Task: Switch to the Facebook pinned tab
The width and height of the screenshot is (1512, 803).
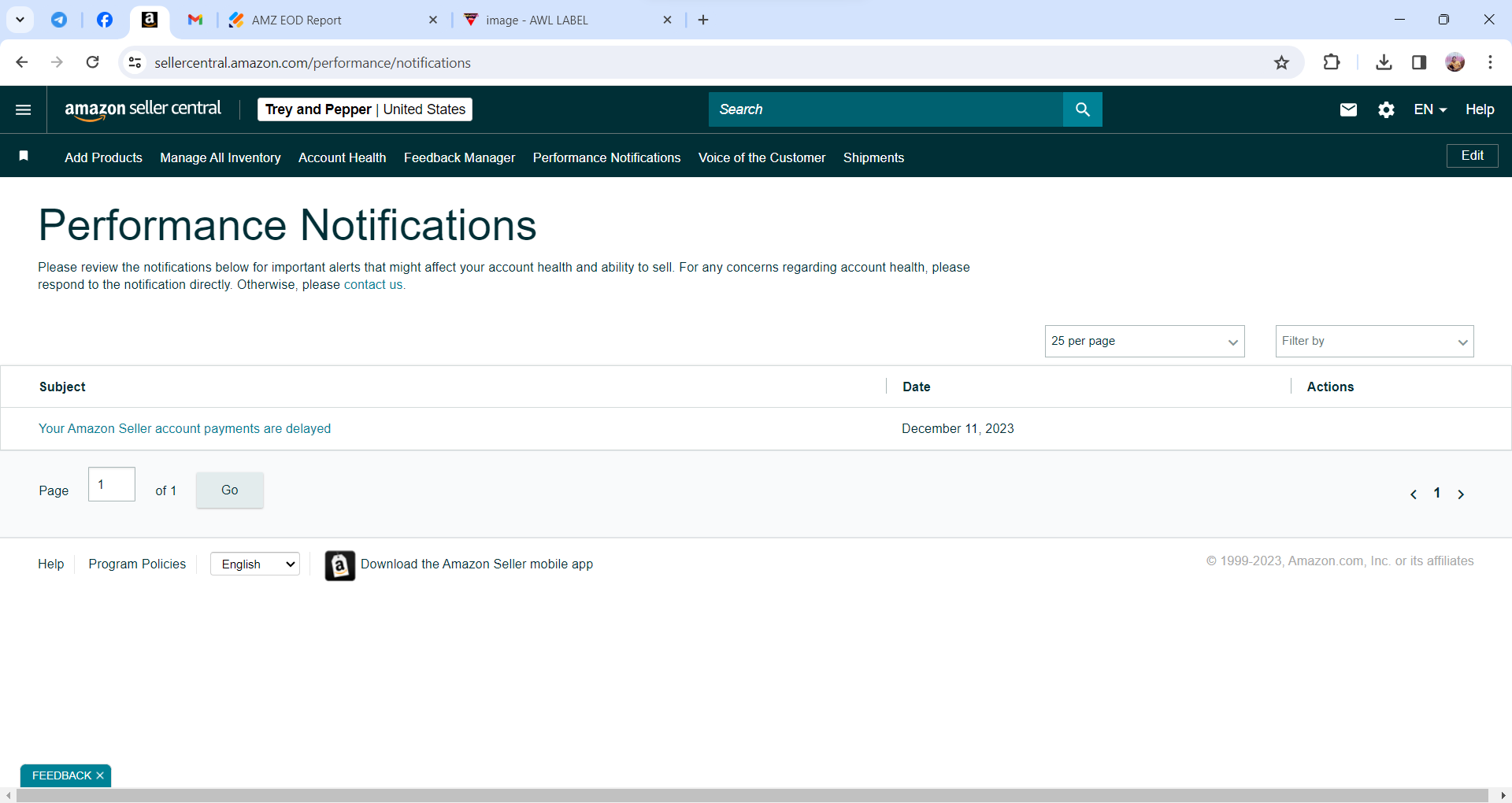Action: point(105,20)
